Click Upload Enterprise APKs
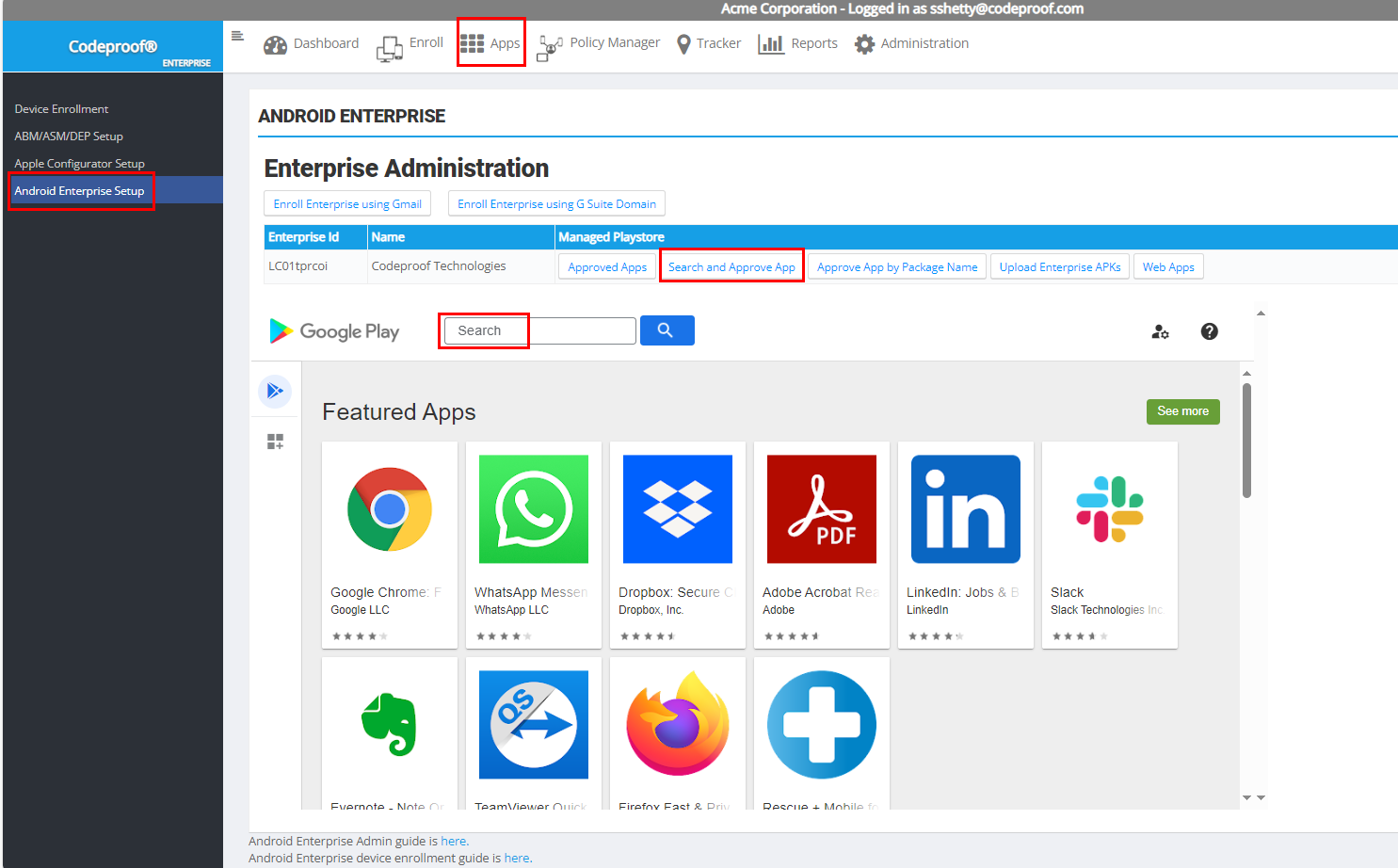 [x=1060, y=267]
